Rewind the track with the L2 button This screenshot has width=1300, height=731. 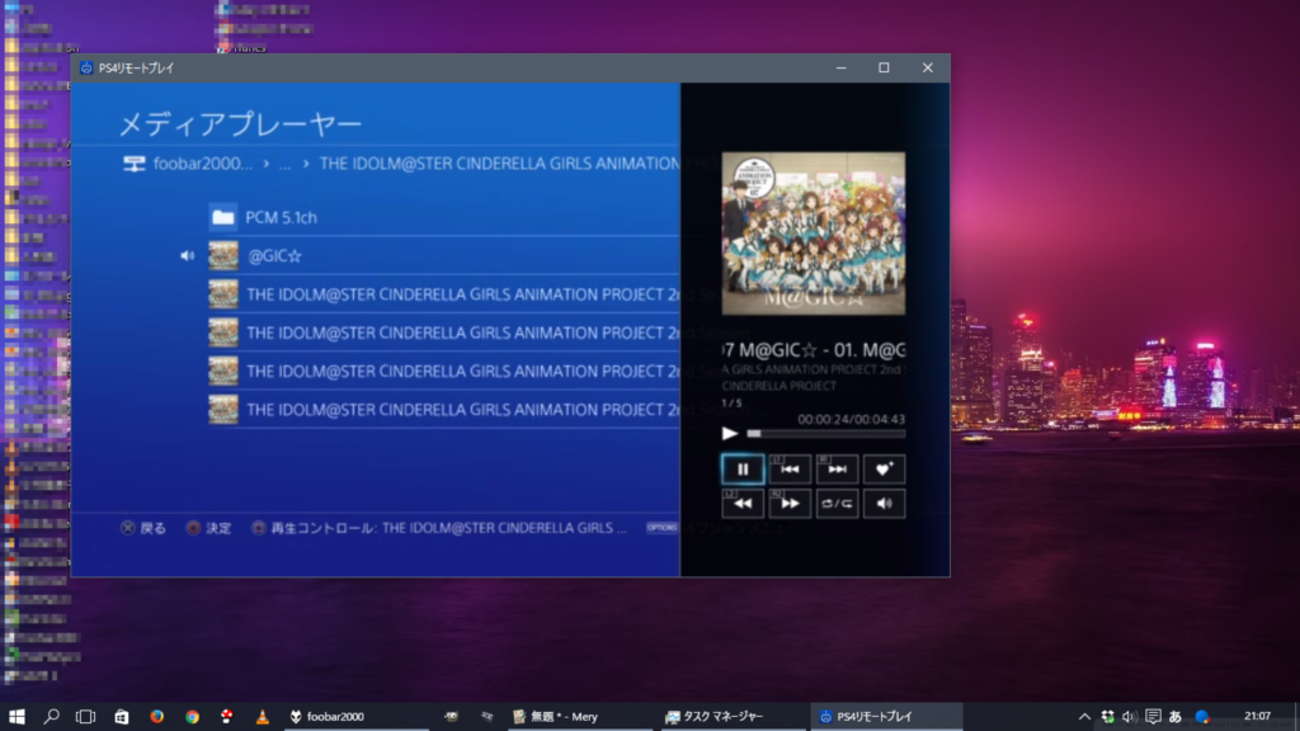click(742, 503)
